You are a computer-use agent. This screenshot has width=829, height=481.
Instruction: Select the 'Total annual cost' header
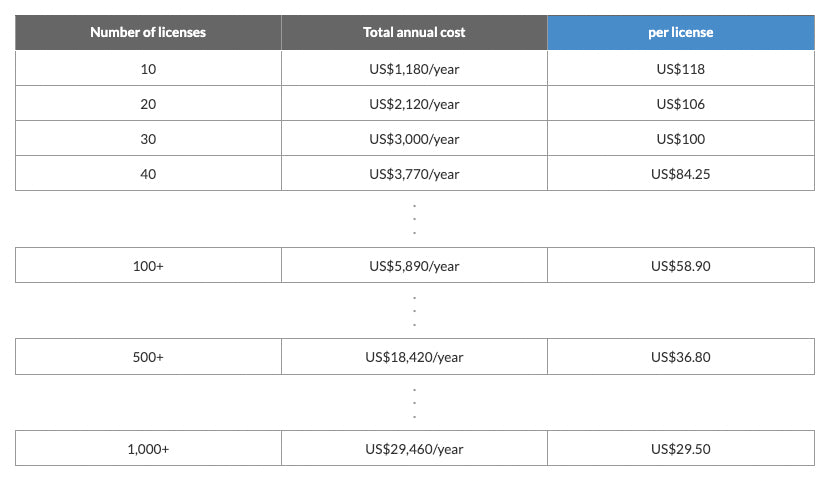pos(414,32)
